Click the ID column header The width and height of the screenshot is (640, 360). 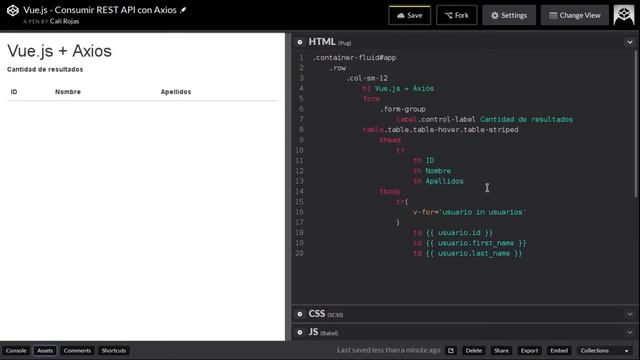pyautogui.click(x=14, y=92)
